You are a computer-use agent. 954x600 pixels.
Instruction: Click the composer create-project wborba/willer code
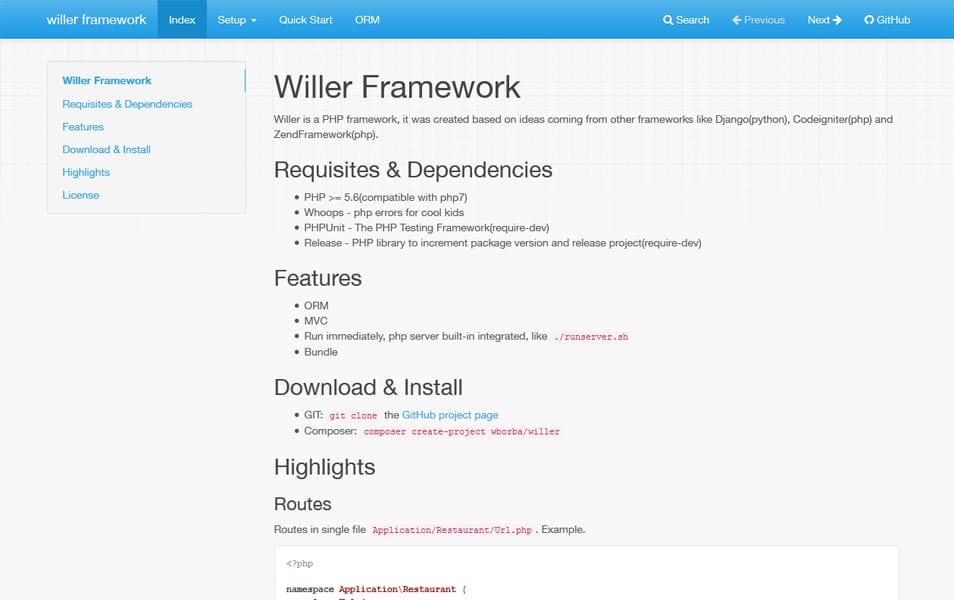[x=461, y=431]
